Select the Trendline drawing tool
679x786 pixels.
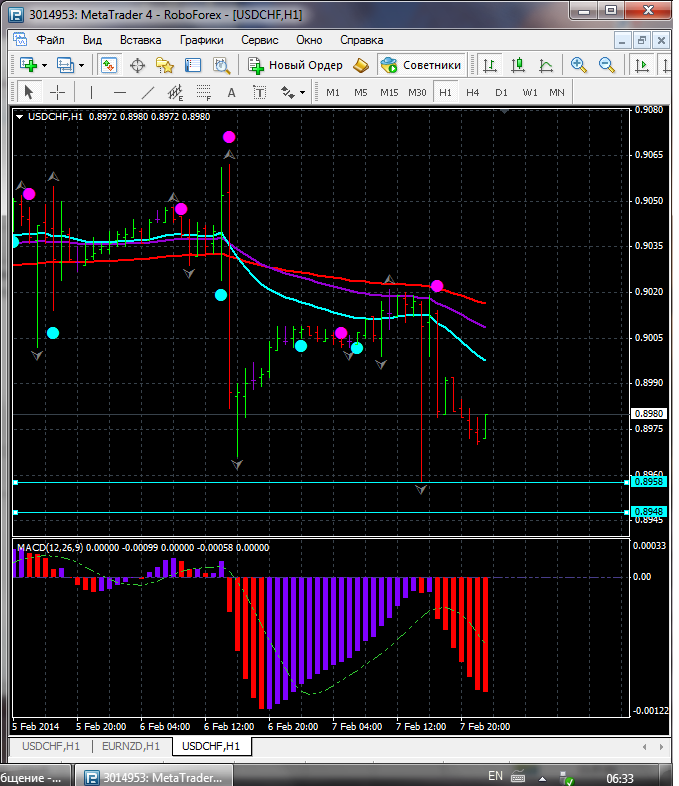pyautogui.click(x=148, y=92)
